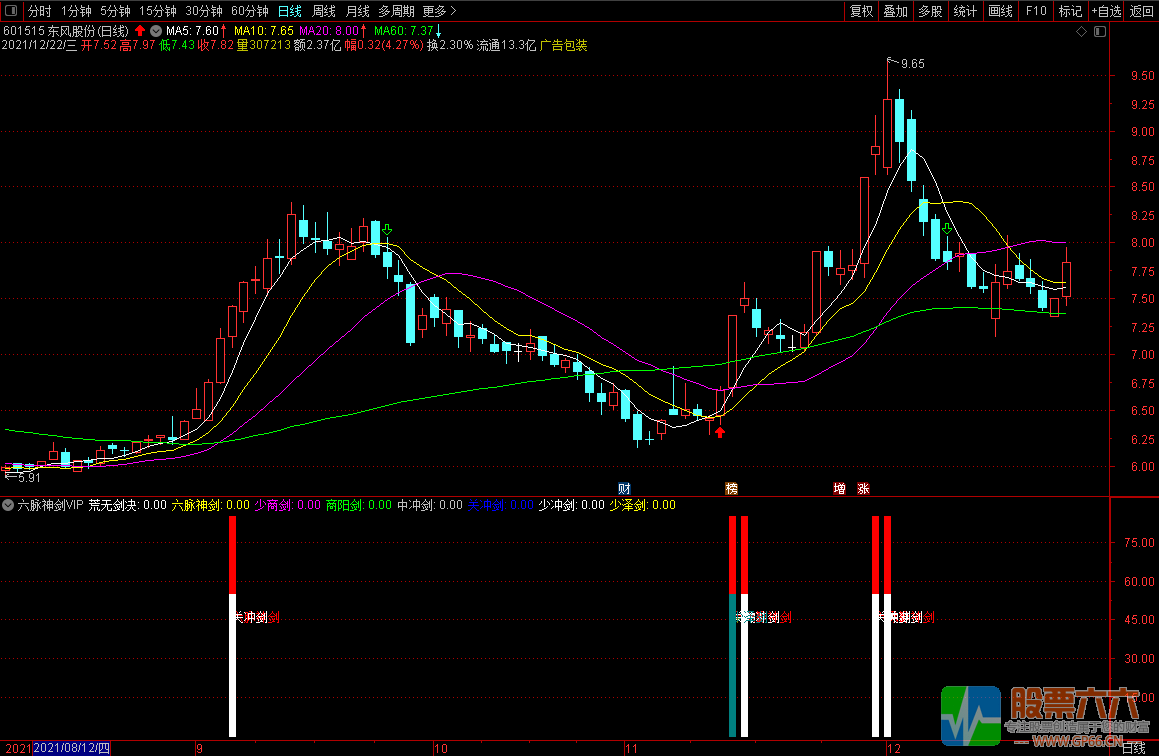Select the 60分钟 period tab
Viewport: 1159px width, 756px height.
249,11
